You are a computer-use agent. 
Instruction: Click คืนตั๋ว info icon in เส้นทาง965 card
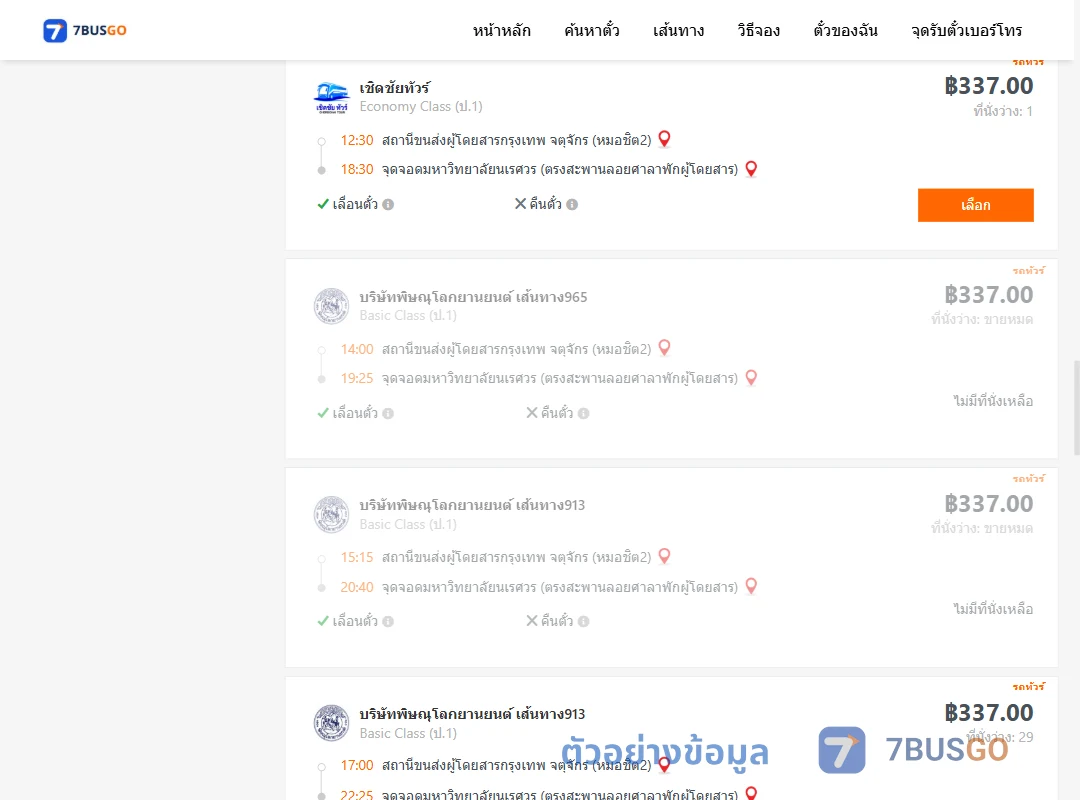pyautogui.click(x=583, y=413)
